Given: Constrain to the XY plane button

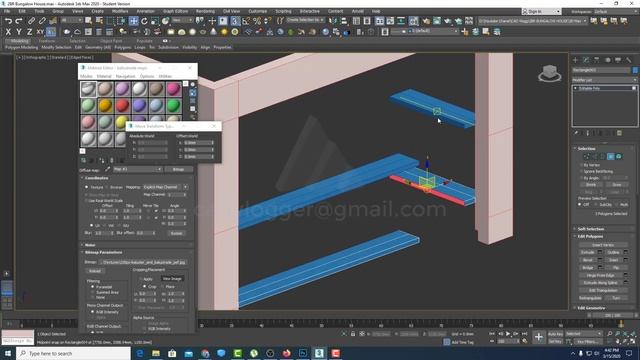Looking at the screenshot, I should tap(40, 31).
